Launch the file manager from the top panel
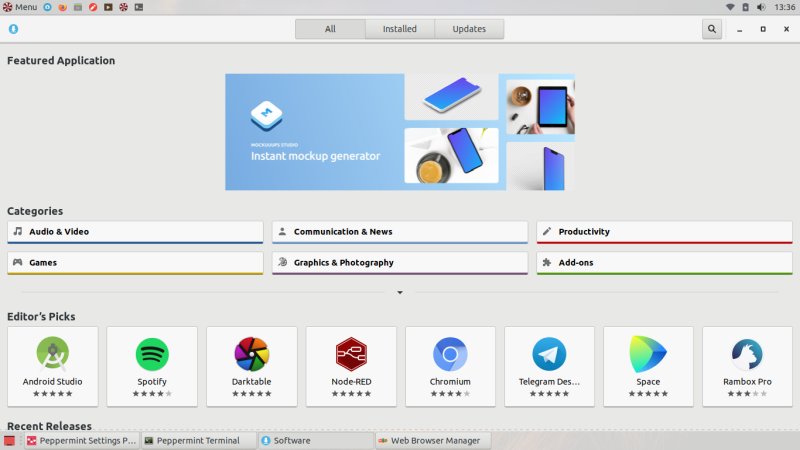The width and height of the screenshot is (800, 450). tap(78, 7)
